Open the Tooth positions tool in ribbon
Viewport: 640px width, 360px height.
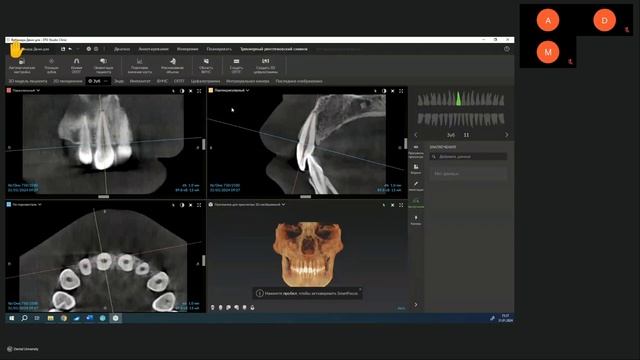click(51, 65)
